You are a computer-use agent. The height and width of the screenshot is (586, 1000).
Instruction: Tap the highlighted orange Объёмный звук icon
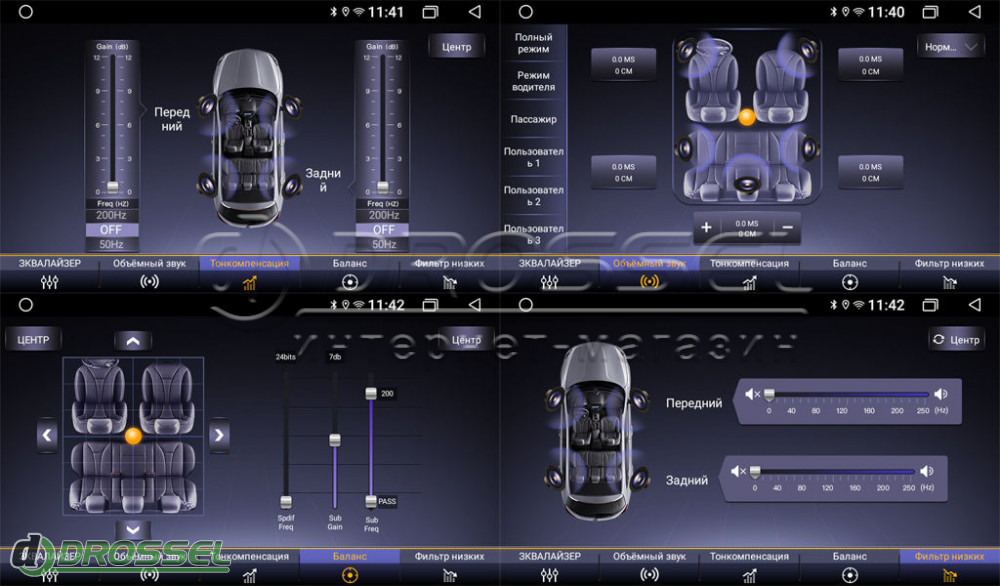[x=649, y=282]
